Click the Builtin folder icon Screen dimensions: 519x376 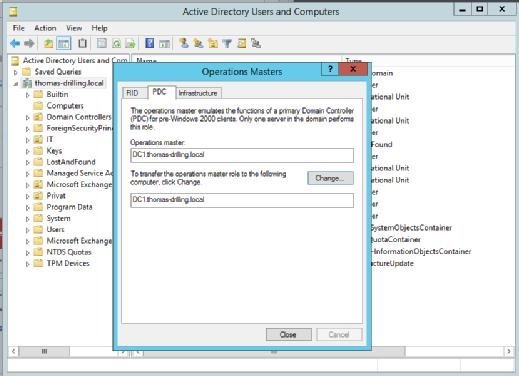point(38,94)
